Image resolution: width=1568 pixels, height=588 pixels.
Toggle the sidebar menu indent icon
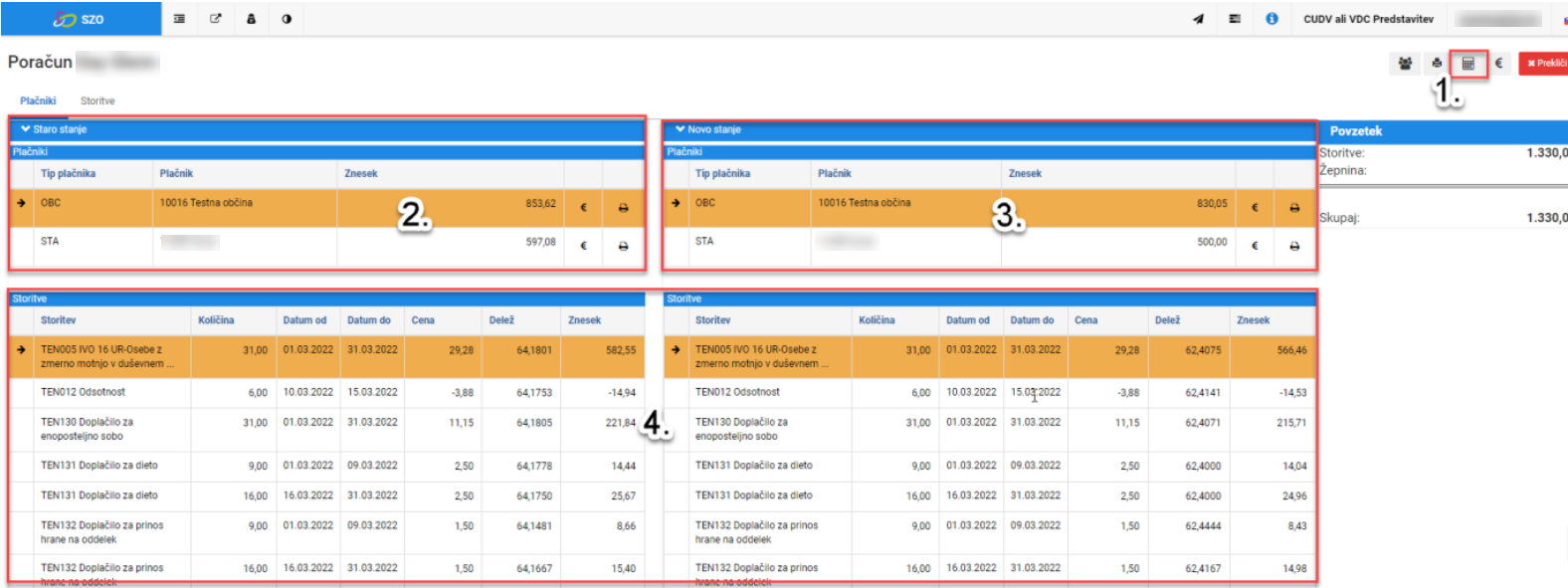coord(179,19)
